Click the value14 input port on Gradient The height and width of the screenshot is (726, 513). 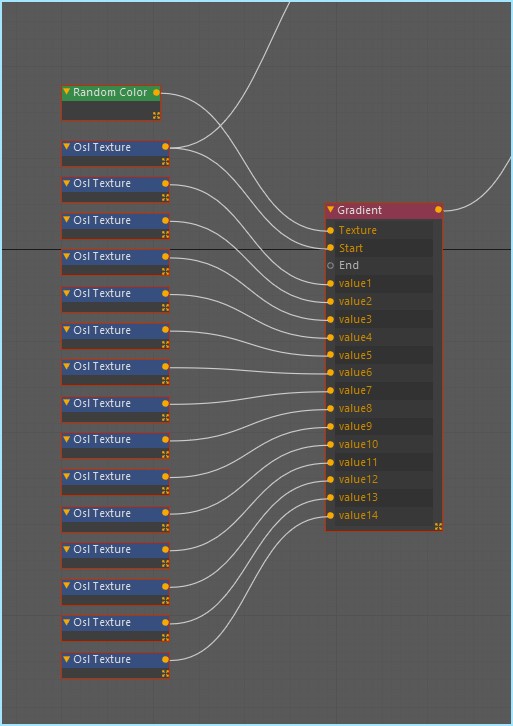[330, 515]
